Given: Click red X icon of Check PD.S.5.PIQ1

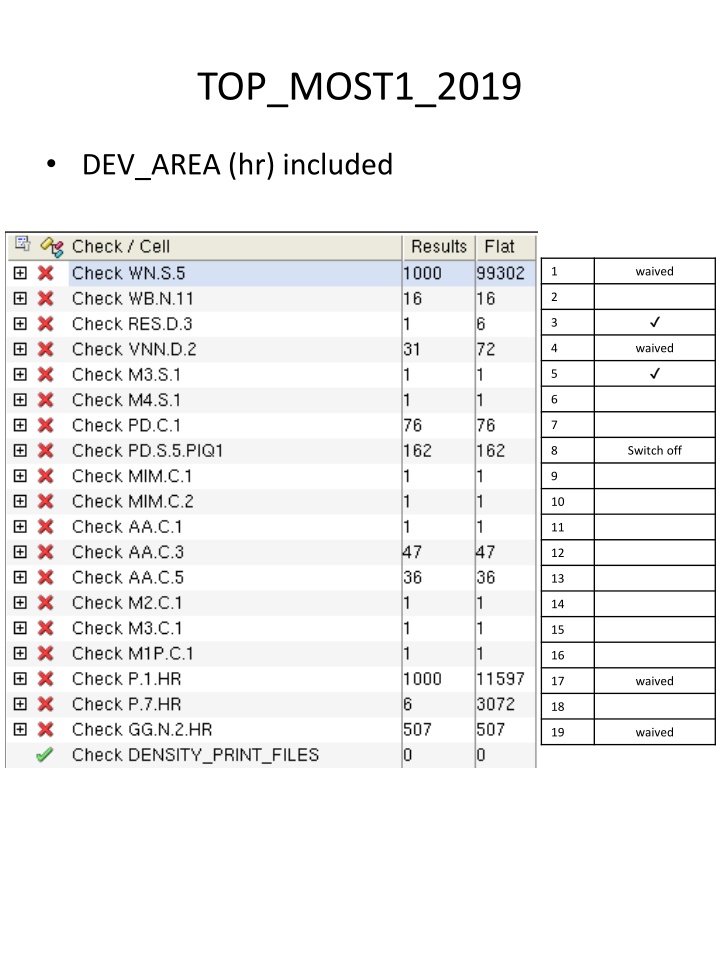Looking at the screenshot, I should tap(45, 451).
